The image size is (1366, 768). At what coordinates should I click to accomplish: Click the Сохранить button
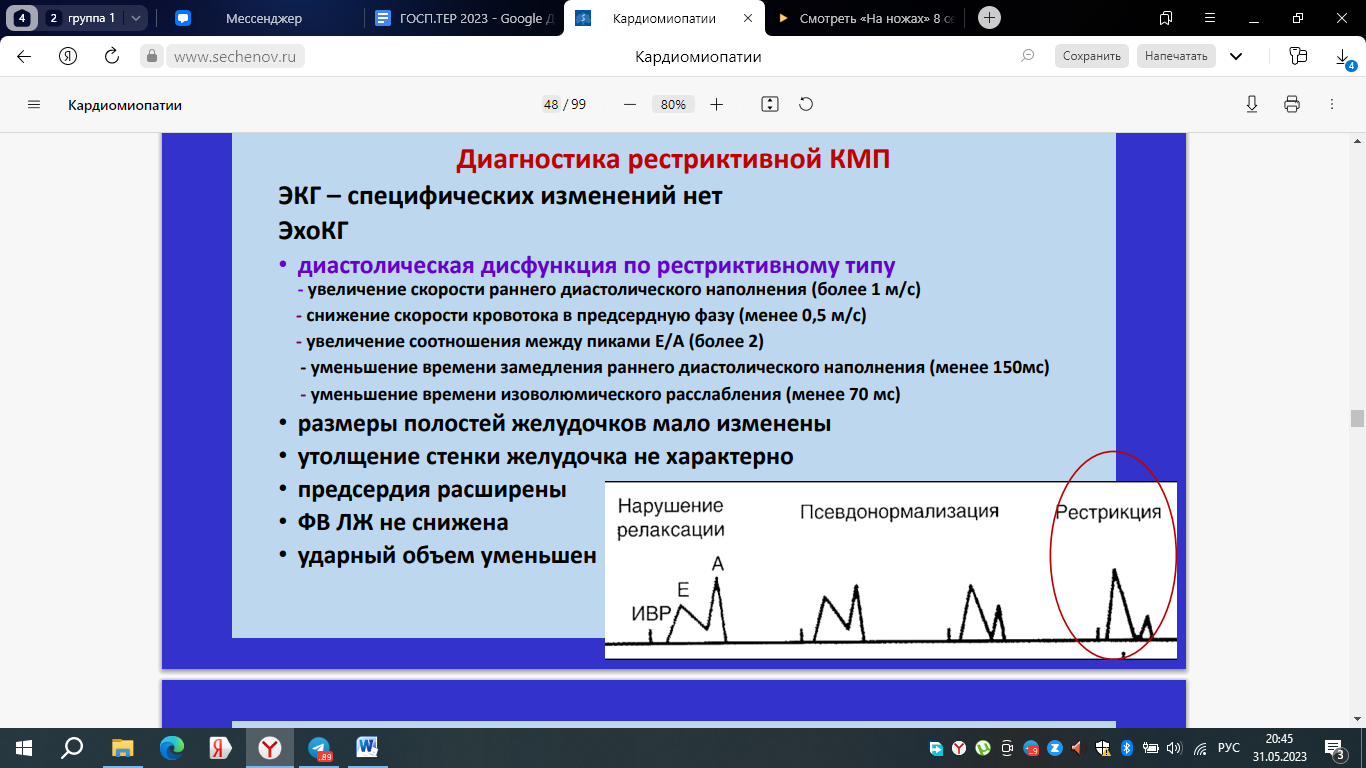[x=1092, y=56]
